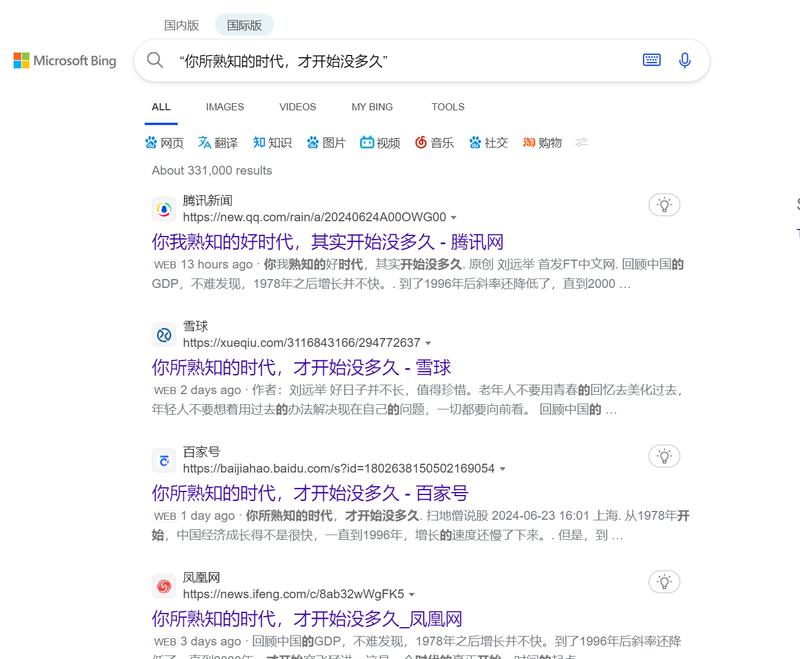Select the 音乐 music filter

(x=434, y=142)
